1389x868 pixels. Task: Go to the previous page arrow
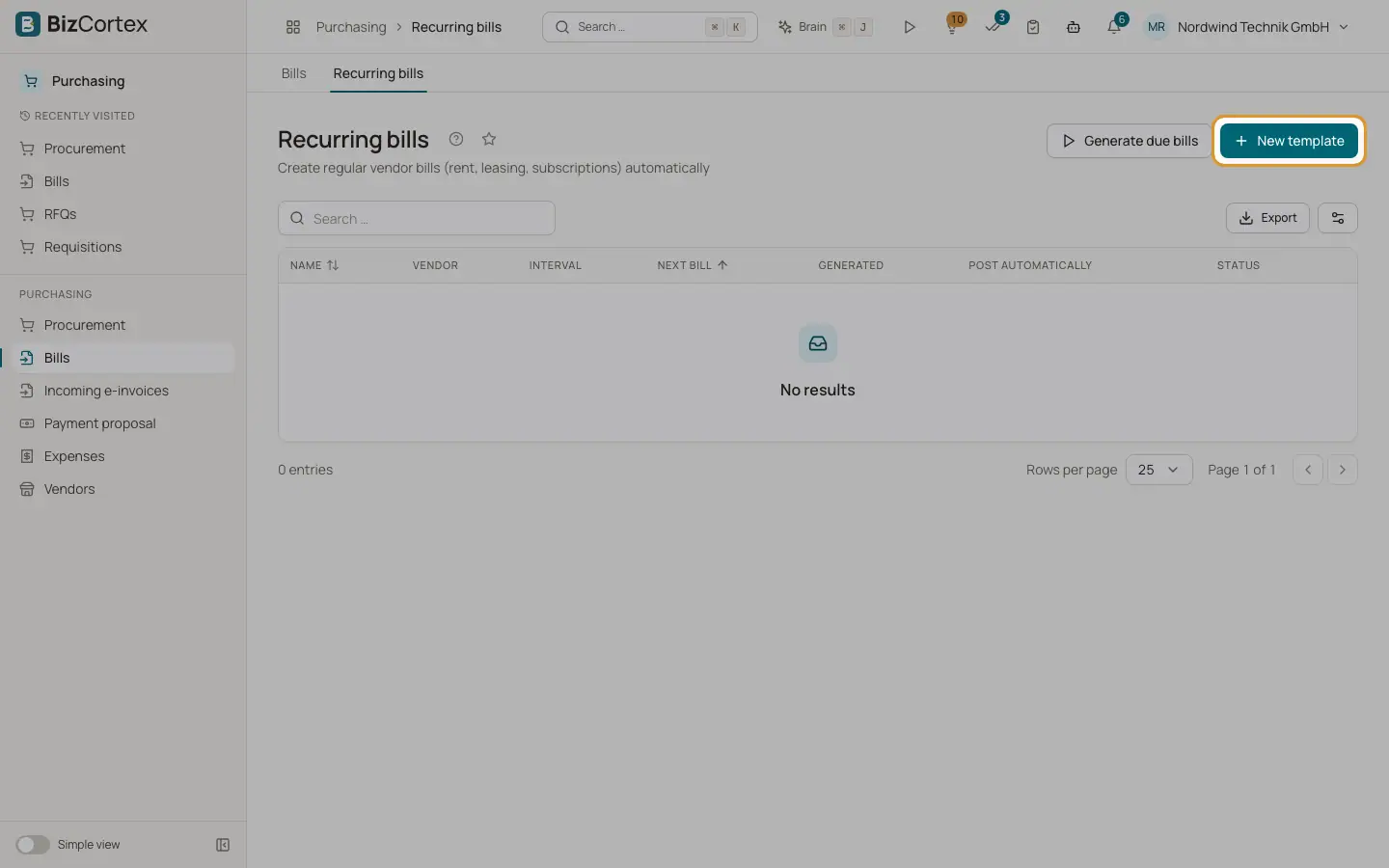1308,470
